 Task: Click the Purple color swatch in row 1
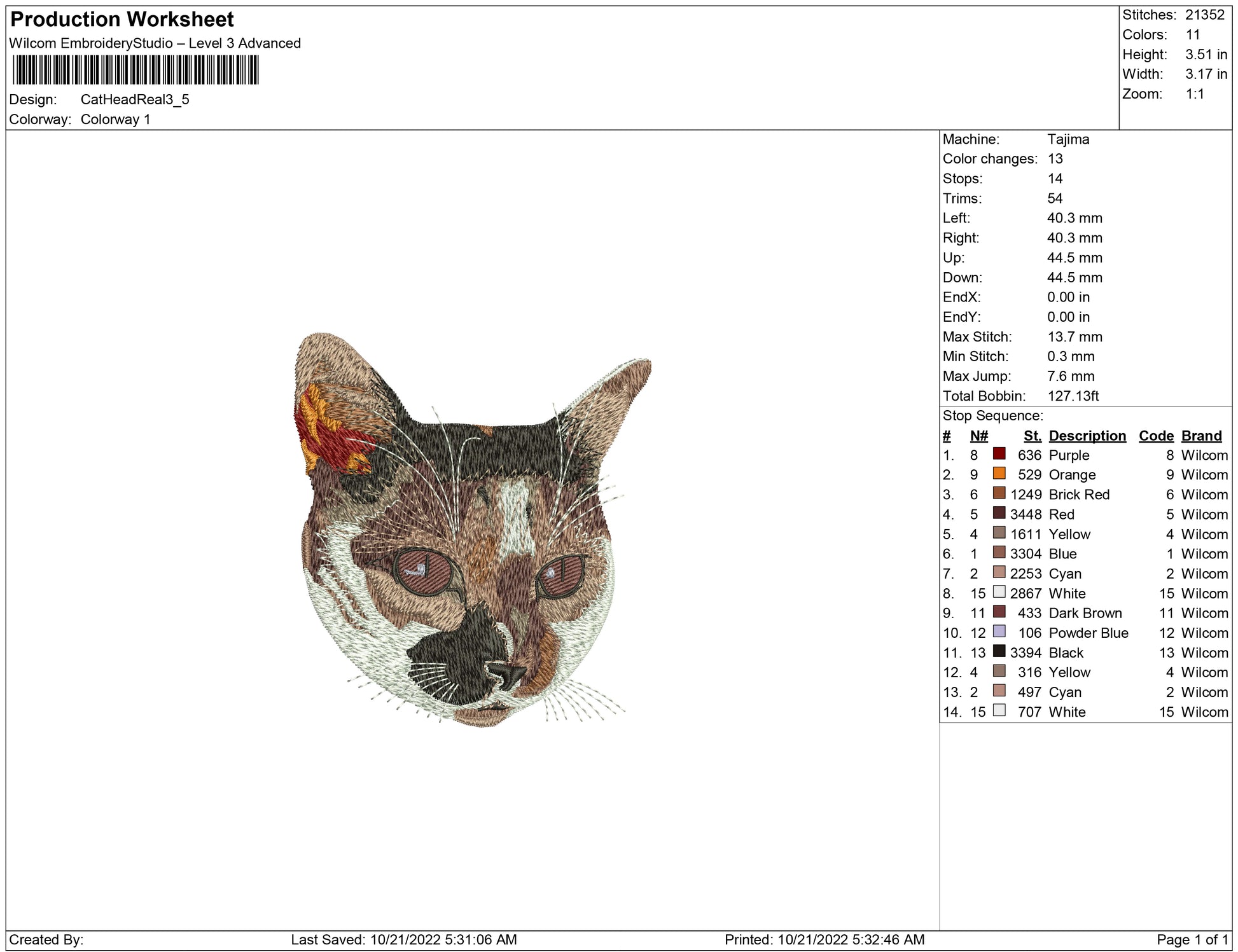click(x=999, y=454)
